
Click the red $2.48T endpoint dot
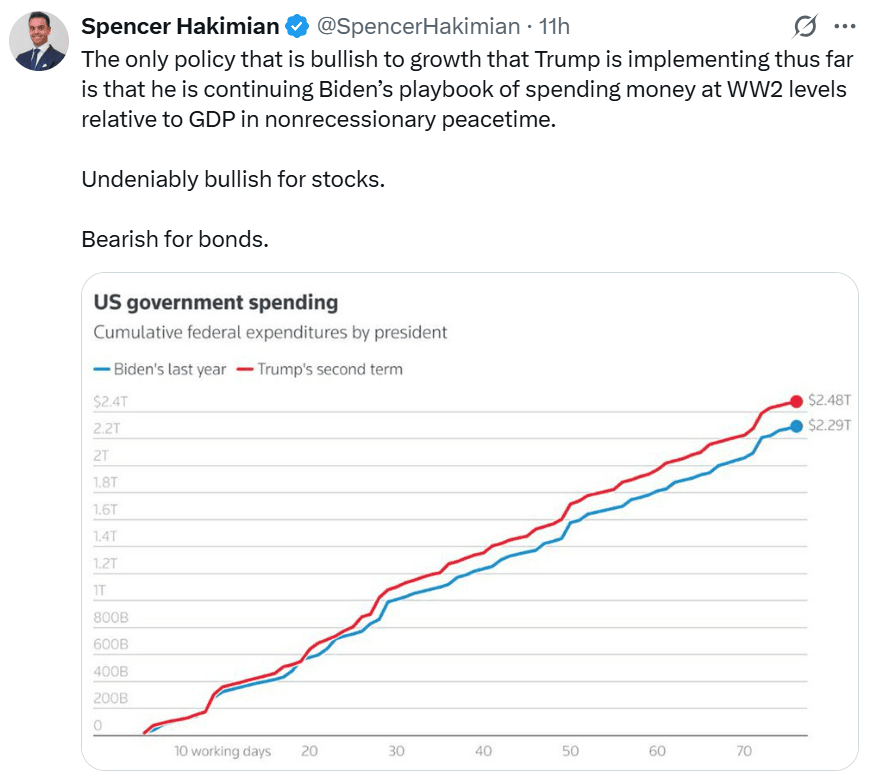[x=796, y=401]
